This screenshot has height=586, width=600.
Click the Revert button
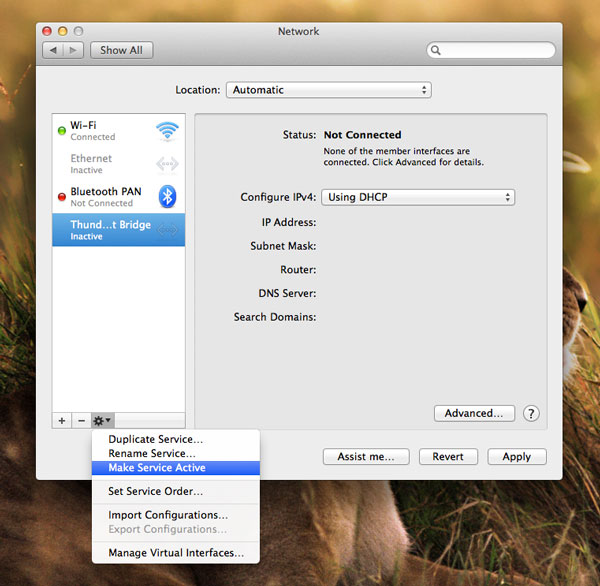click(448, 457)
